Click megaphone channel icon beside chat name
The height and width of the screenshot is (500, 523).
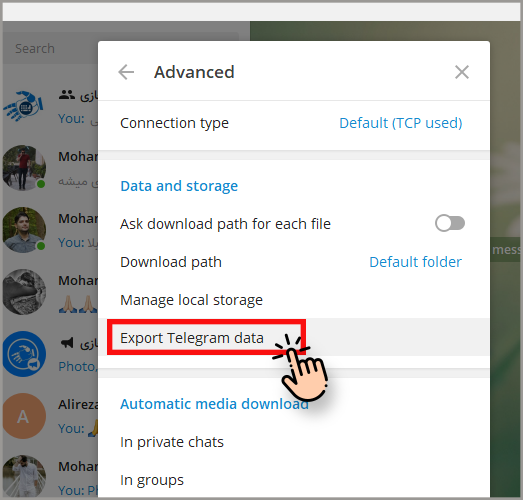click(x=67, y=342)
